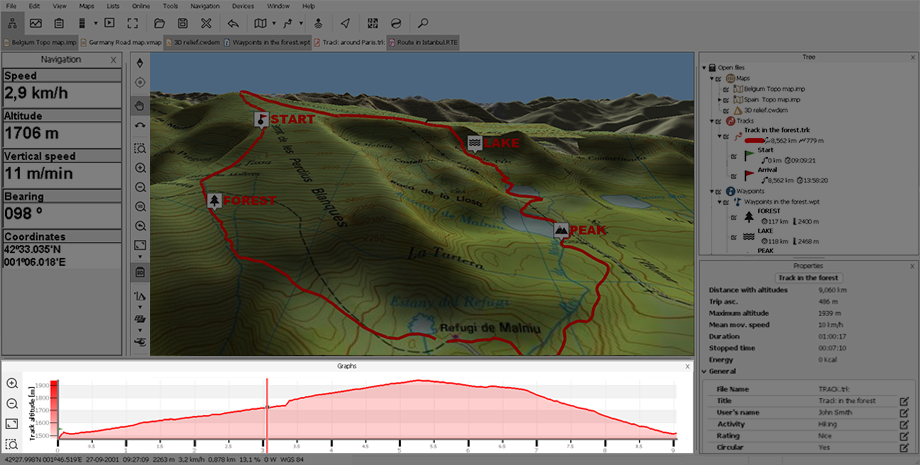
Task: Click the GPS navigation arrow icon
Action: point(345,22)
